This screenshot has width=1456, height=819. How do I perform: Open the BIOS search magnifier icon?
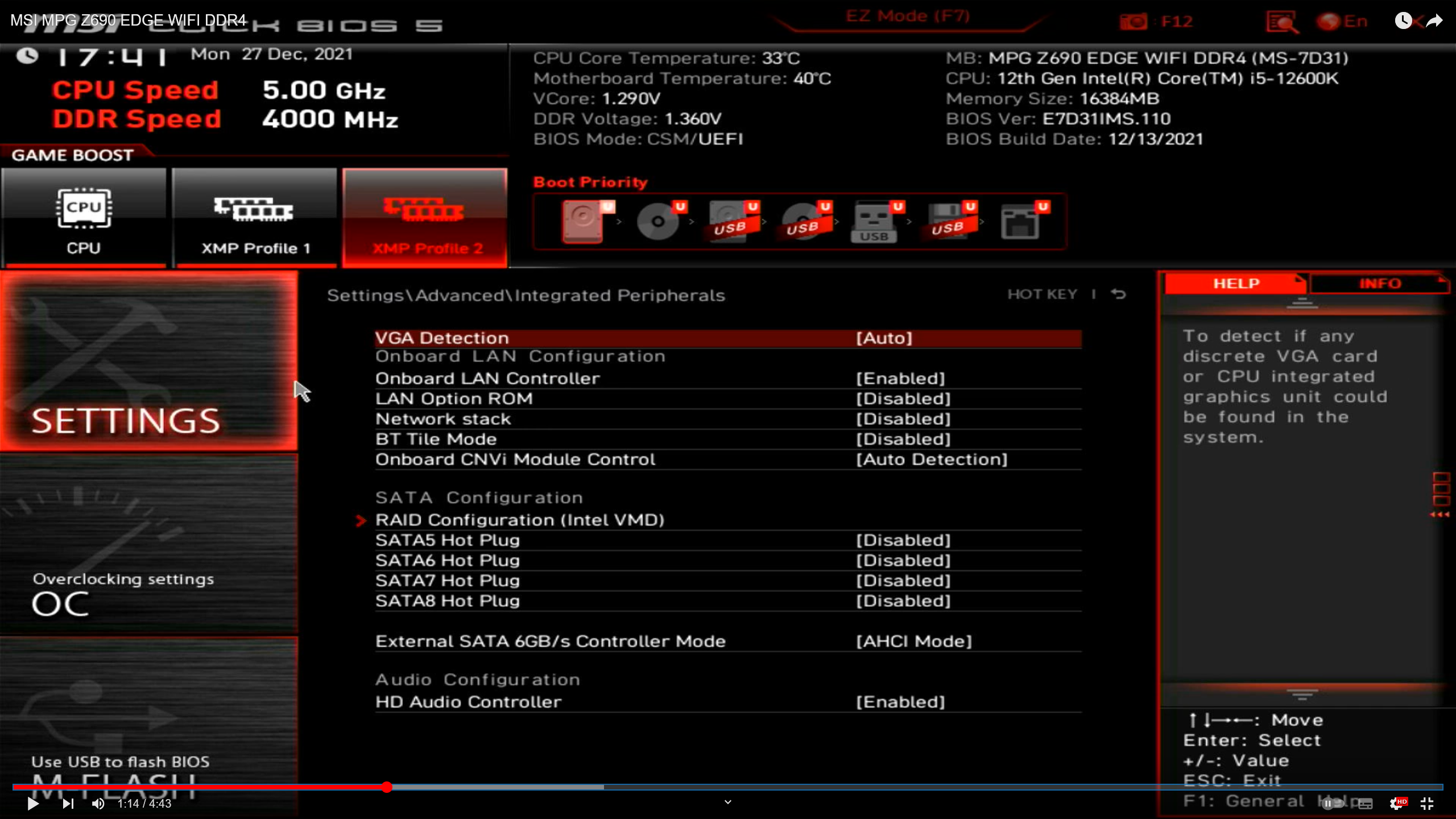(1281, 22)
